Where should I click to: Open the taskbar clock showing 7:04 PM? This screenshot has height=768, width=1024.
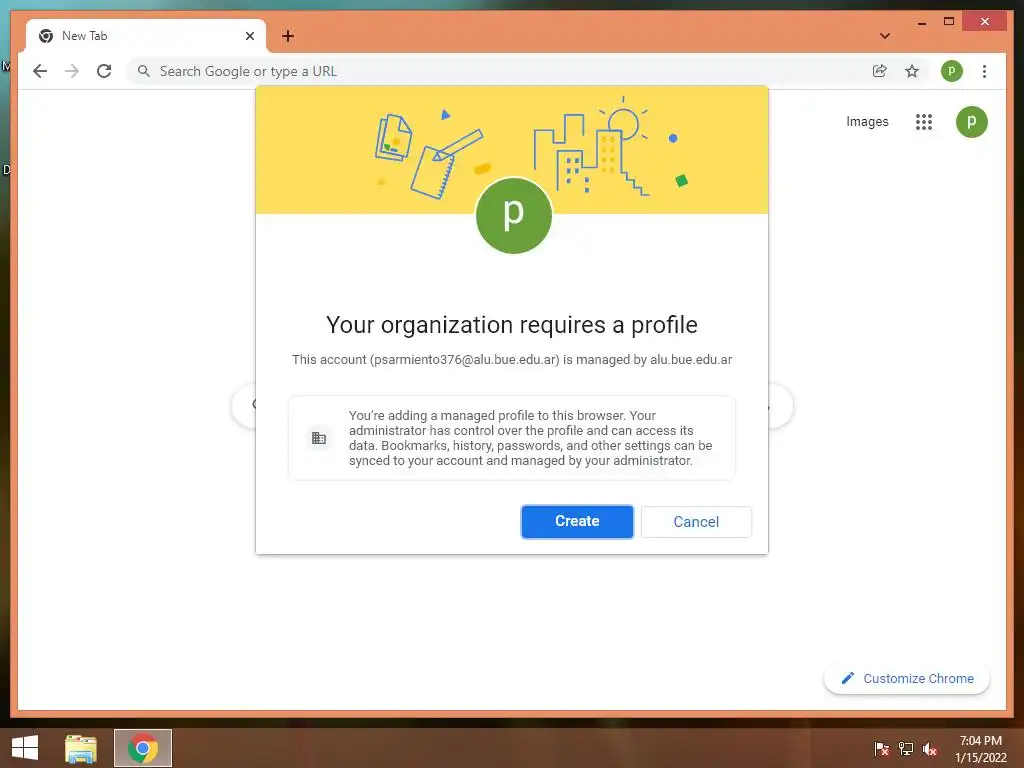point(980,749)
